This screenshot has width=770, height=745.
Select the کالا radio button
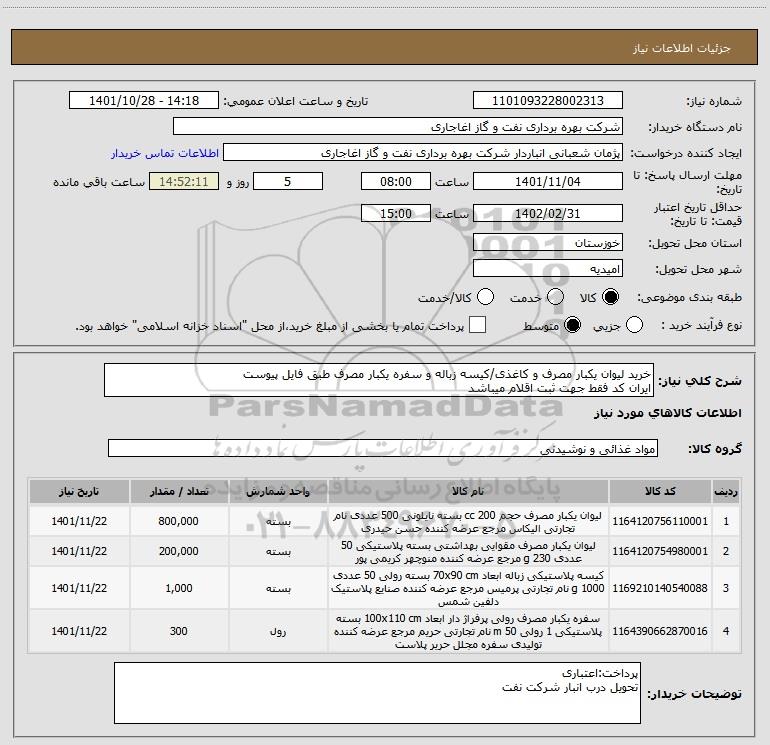coord(610,297)
